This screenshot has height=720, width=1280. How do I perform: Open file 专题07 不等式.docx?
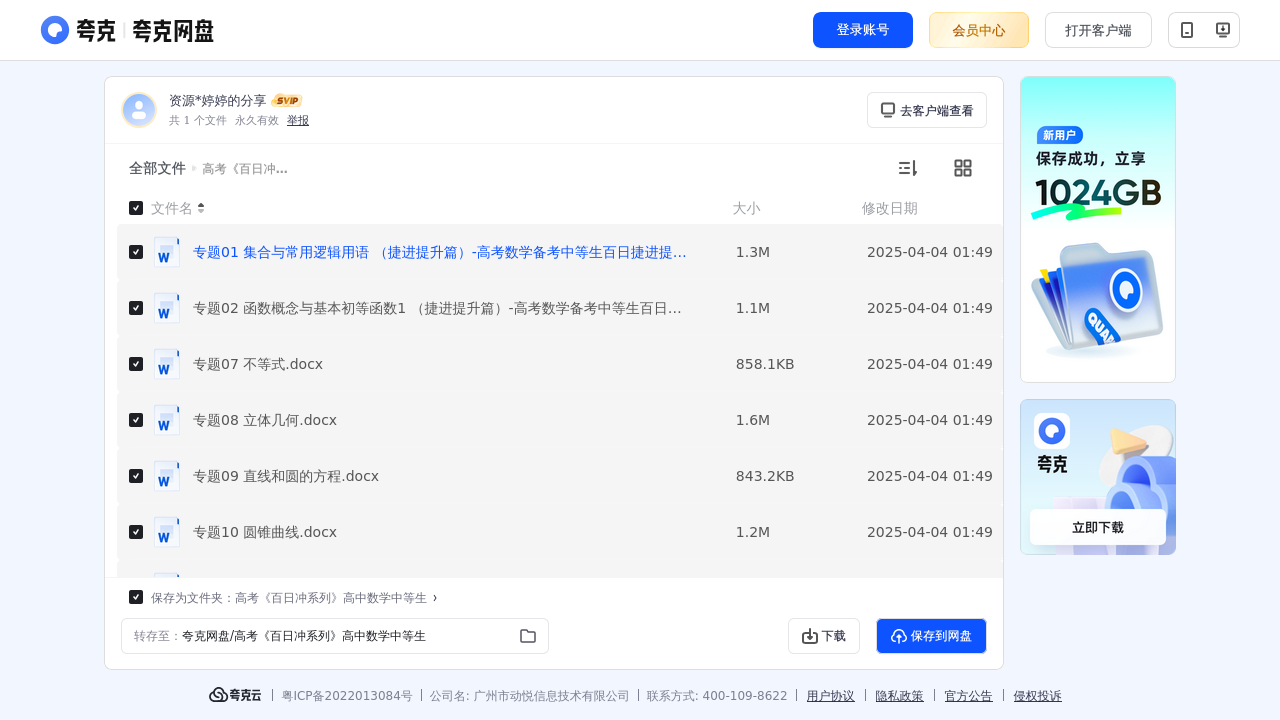pyautogui.click(x=258, y=364)
